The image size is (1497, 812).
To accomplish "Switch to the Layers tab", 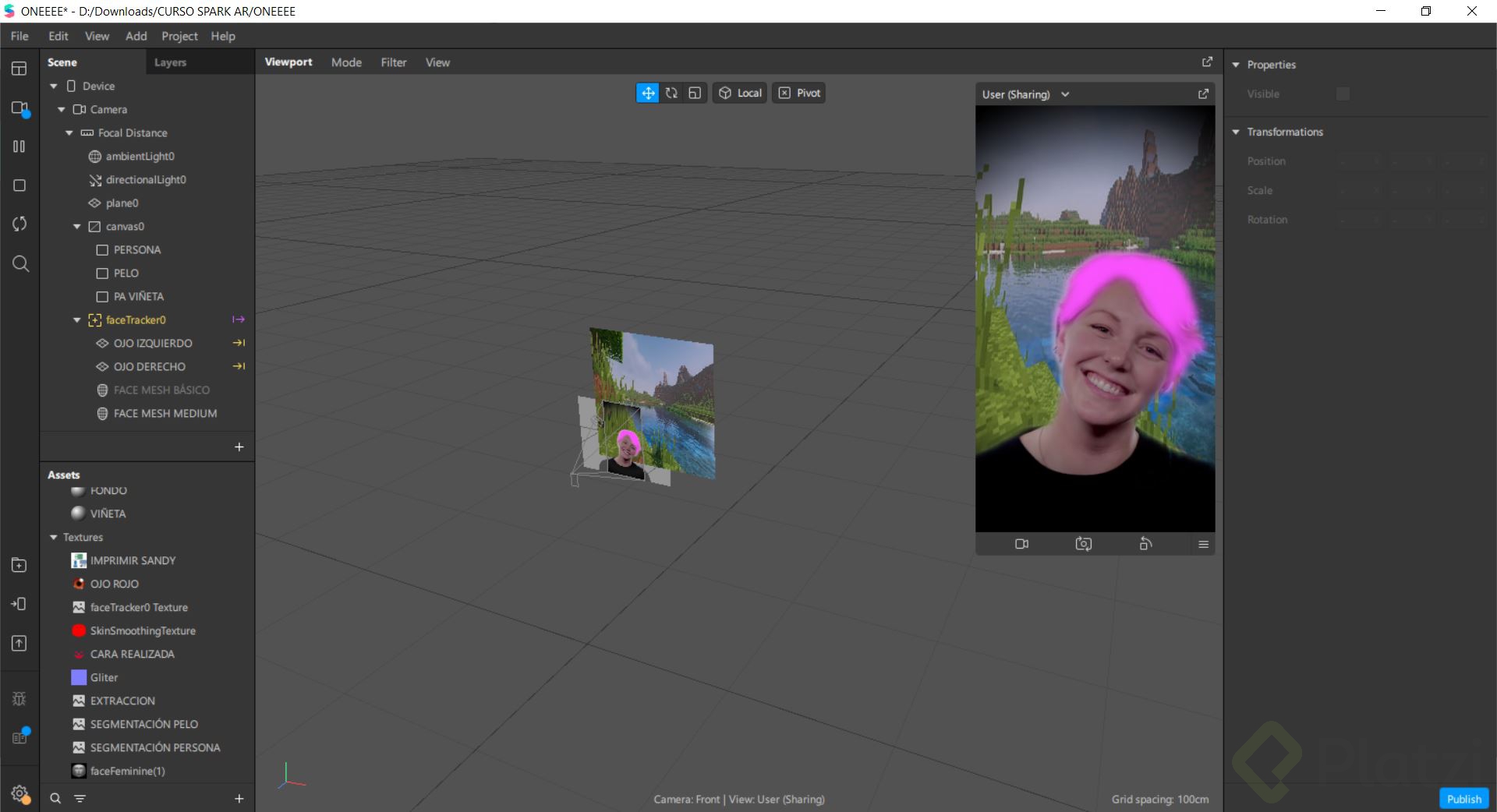I will (170, 62).
